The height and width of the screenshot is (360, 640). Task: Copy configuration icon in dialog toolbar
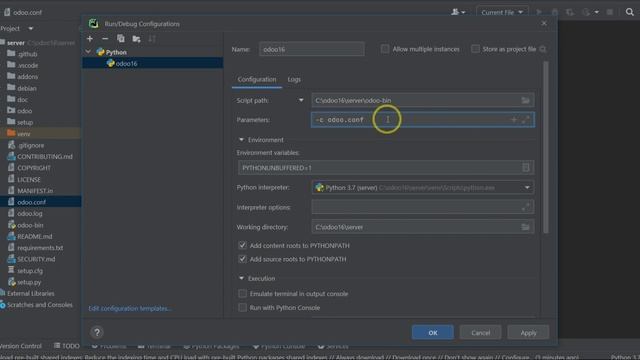pyautogui.click(x=121, y=39)
